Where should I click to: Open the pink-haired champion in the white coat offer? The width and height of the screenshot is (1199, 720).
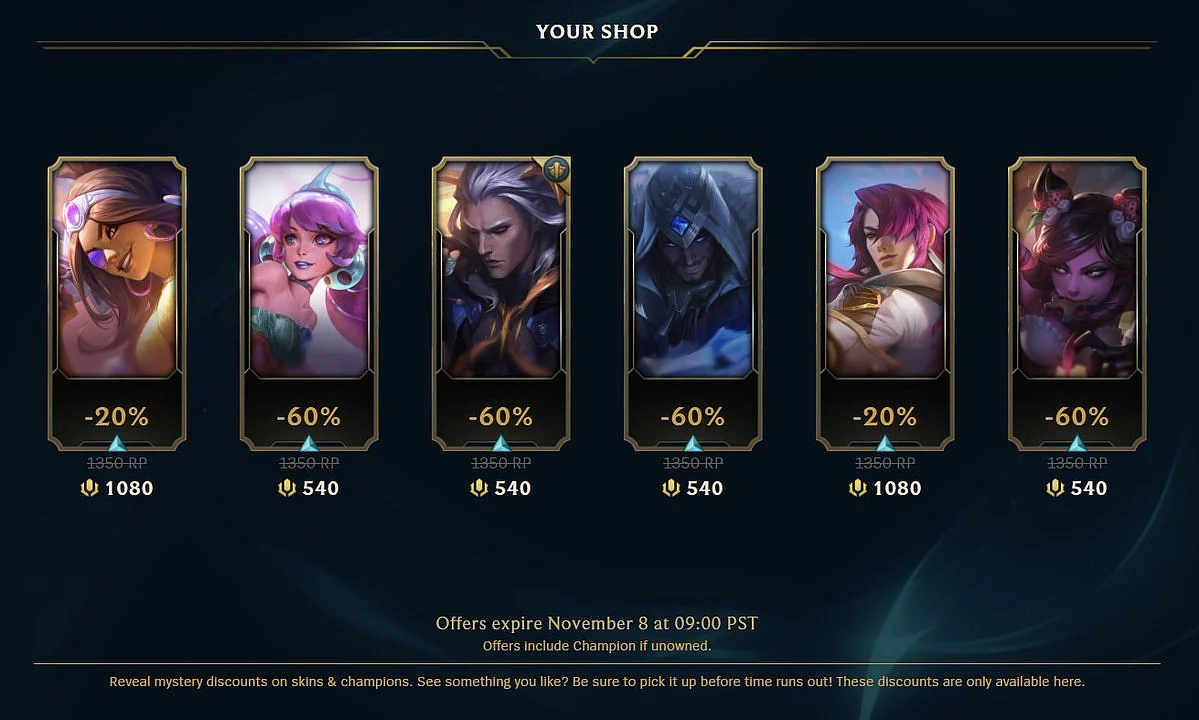[885, 303]
